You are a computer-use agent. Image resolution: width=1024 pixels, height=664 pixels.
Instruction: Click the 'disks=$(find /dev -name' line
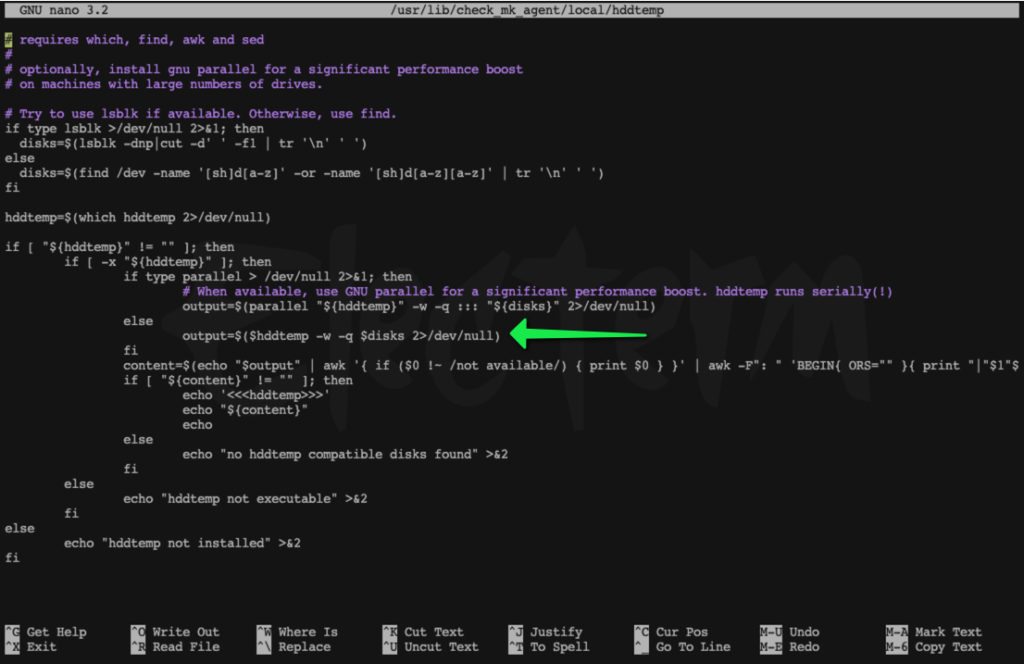(312, 173)
